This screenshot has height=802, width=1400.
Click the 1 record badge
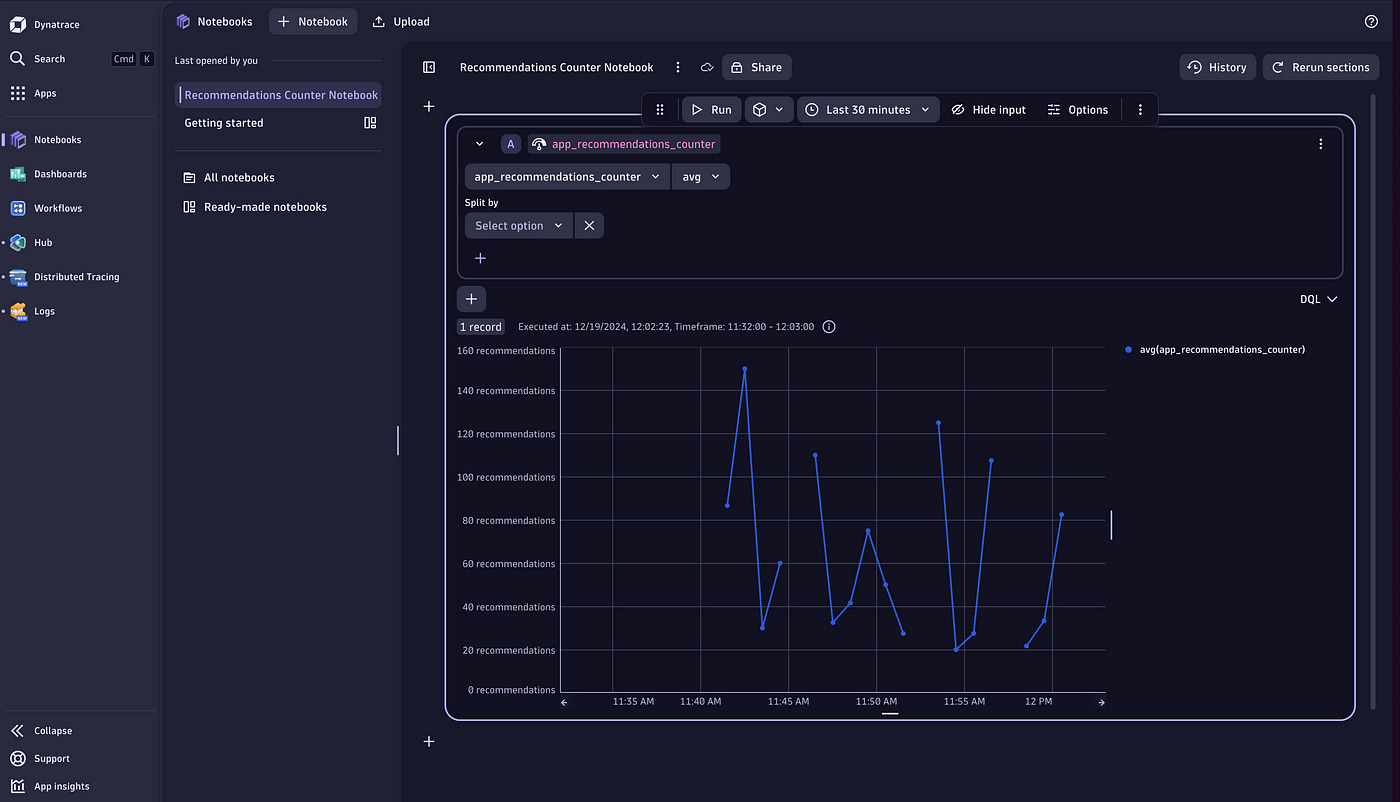pyautogui.click(x=481, y=327)
